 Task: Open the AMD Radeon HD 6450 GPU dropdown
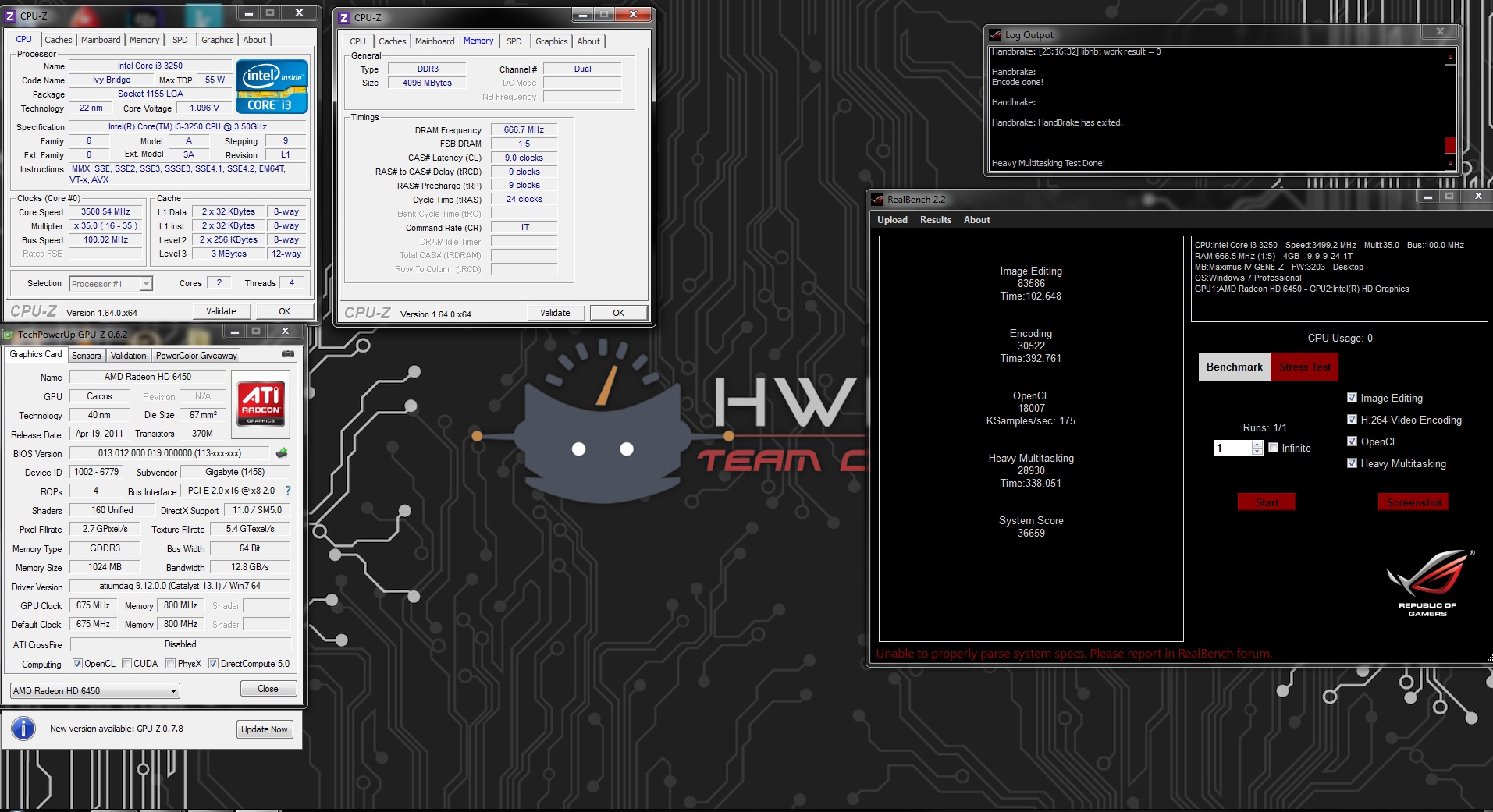click(x=95, y=691)
